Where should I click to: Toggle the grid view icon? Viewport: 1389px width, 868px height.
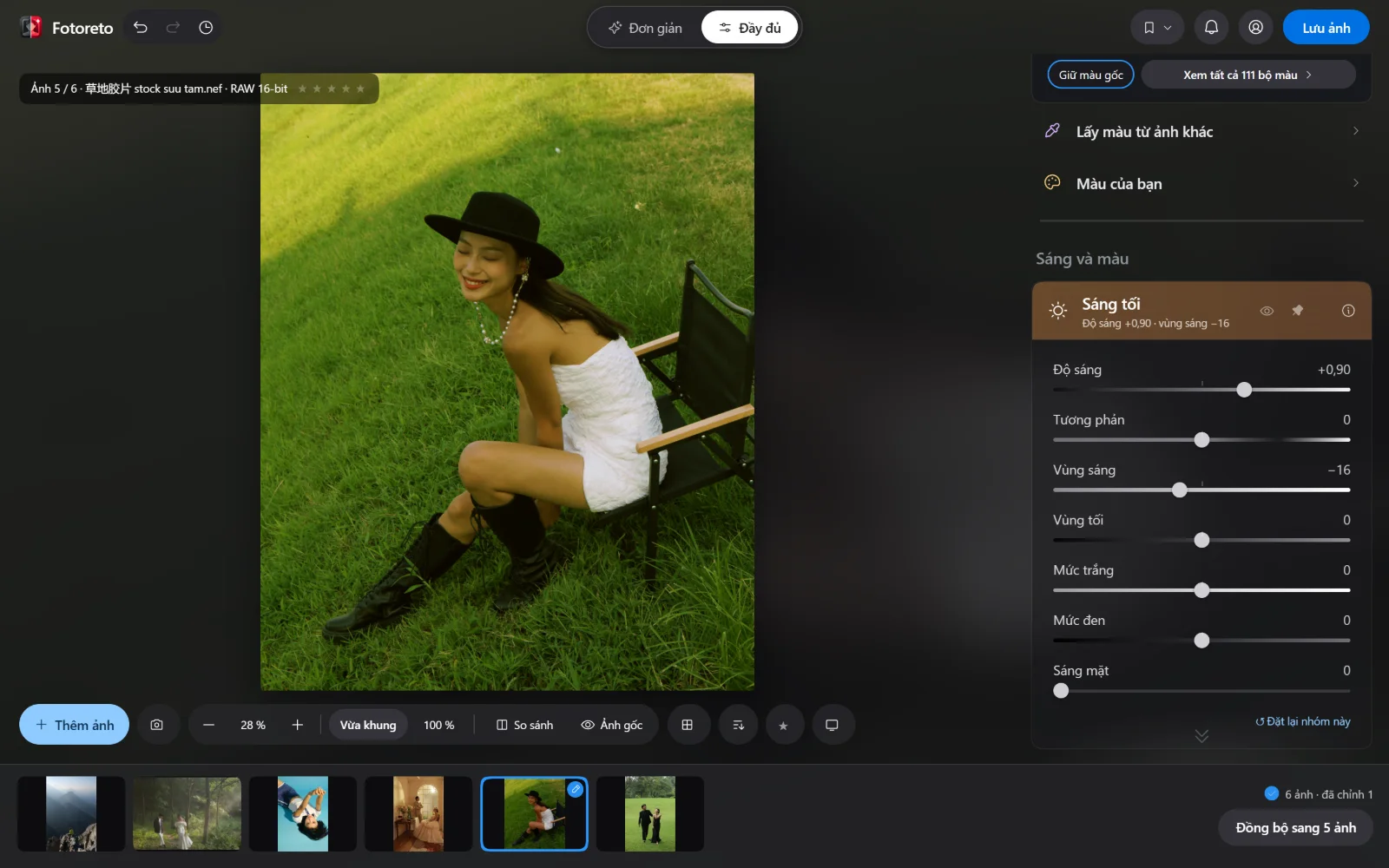(x=688, y=725)
